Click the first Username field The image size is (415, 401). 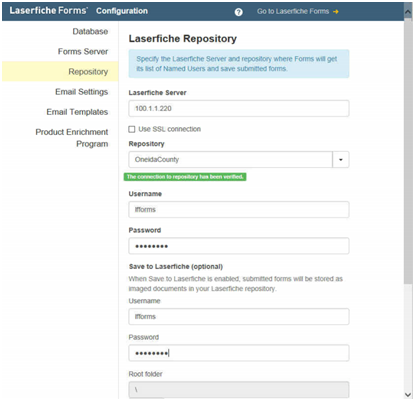[x=239, y=210]
